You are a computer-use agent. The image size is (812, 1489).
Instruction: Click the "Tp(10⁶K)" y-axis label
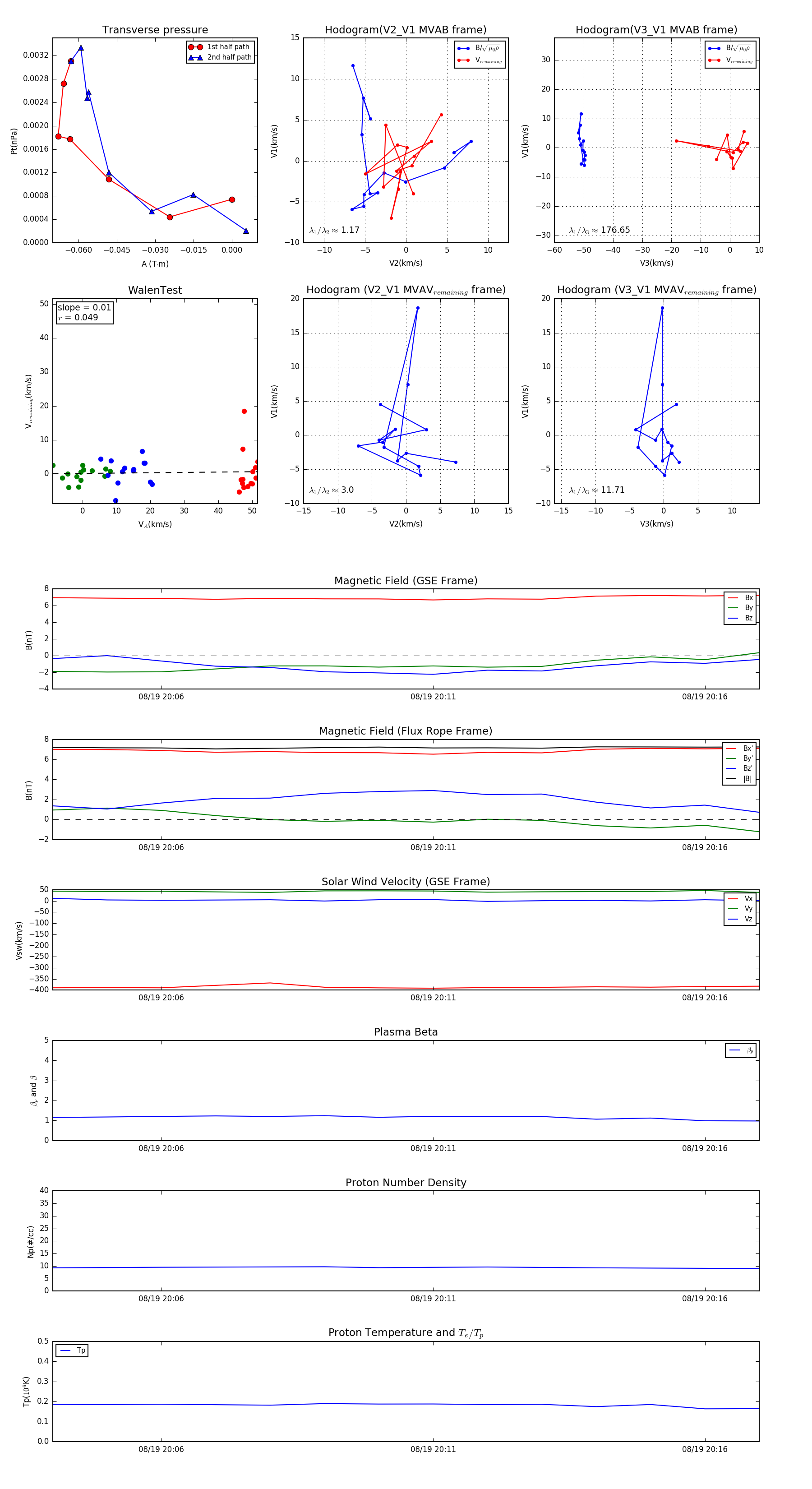click(26, 1392)
